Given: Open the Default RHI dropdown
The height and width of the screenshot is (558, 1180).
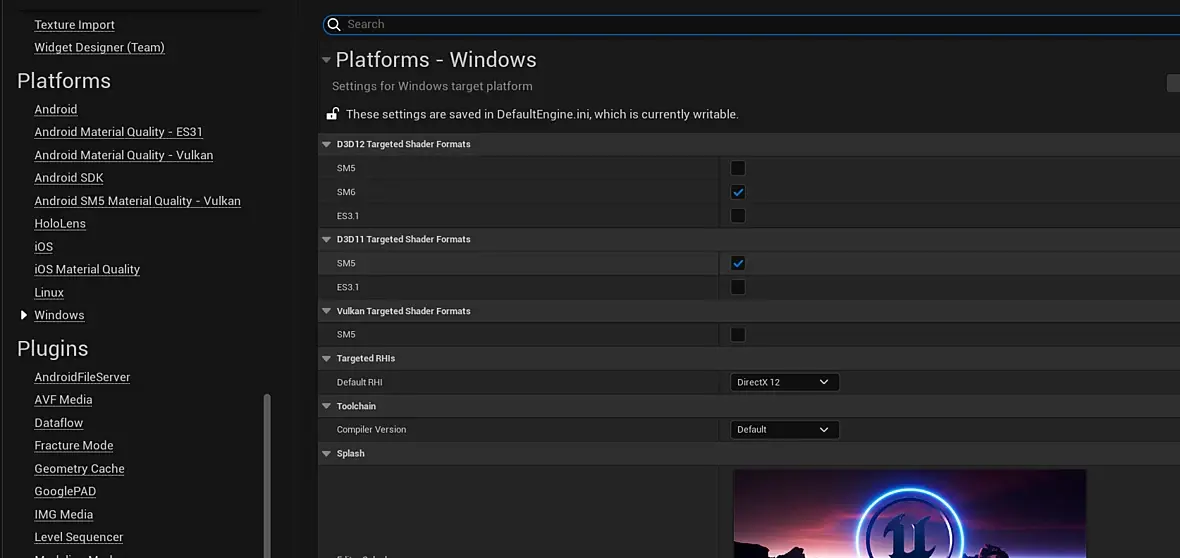Looking at the screenshot, I should pos(784,382).
